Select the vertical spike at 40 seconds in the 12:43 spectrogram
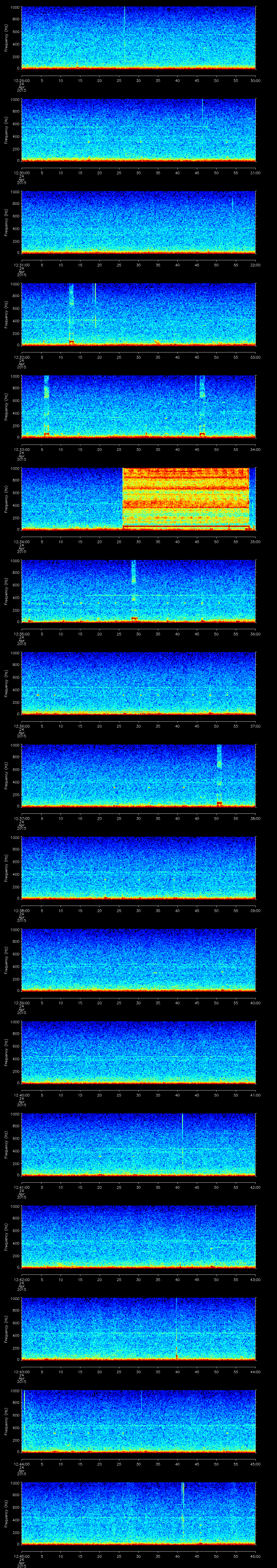The height and width of the screenshot is (1568, 277). tap(177, 1328)
